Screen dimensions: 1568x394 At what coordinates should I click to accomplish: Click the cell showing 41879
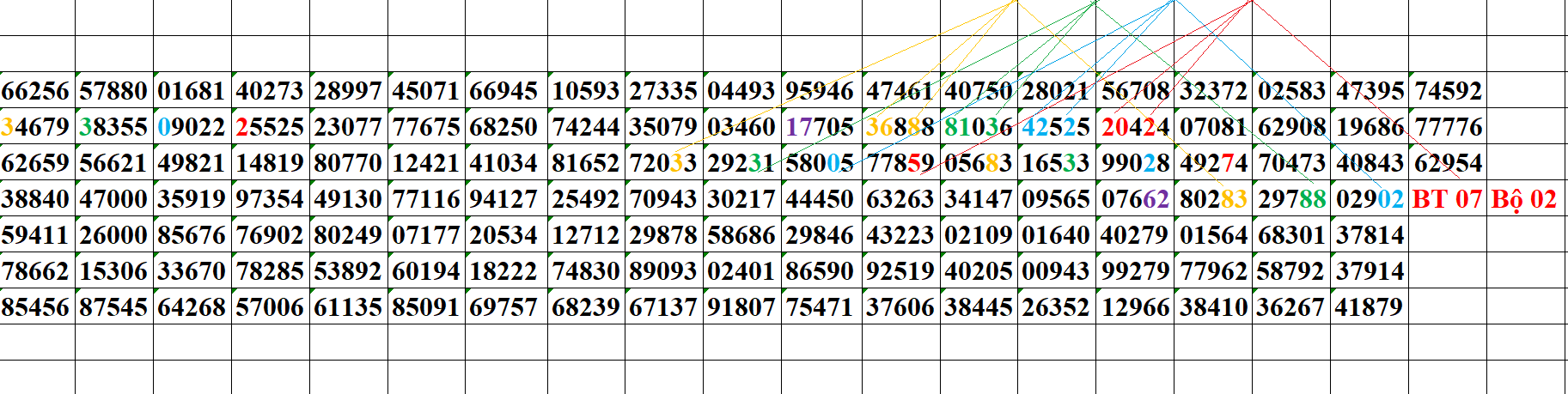1369,307
